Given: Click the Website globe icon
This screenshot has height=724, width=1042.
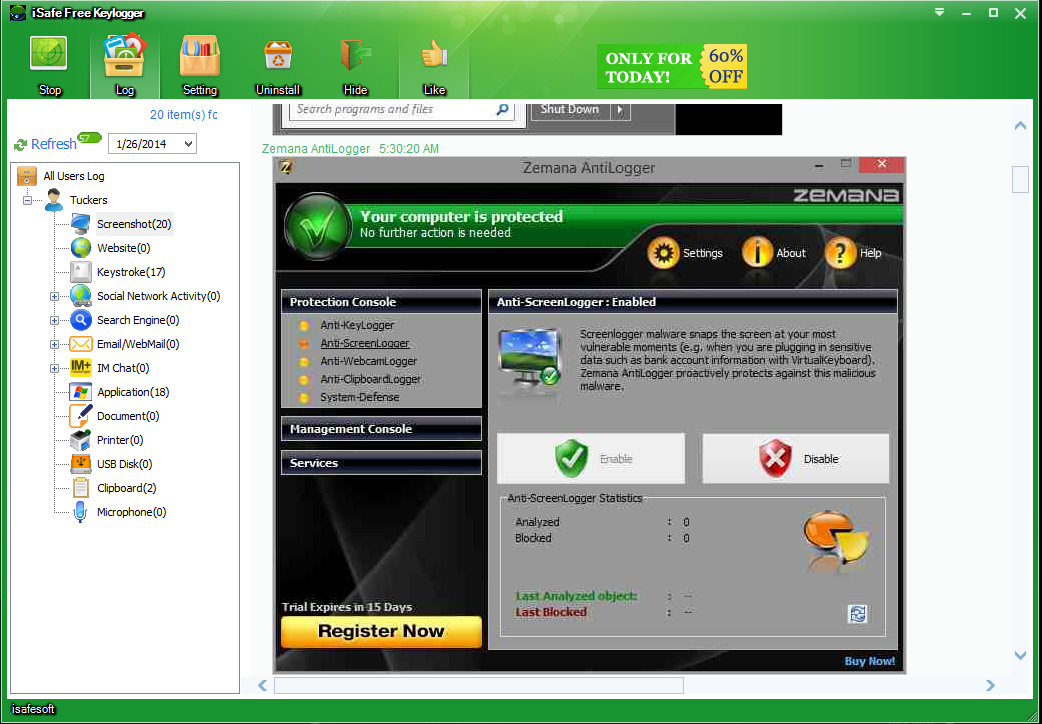Looking at the screenshot, I should [x=80, y=248].
